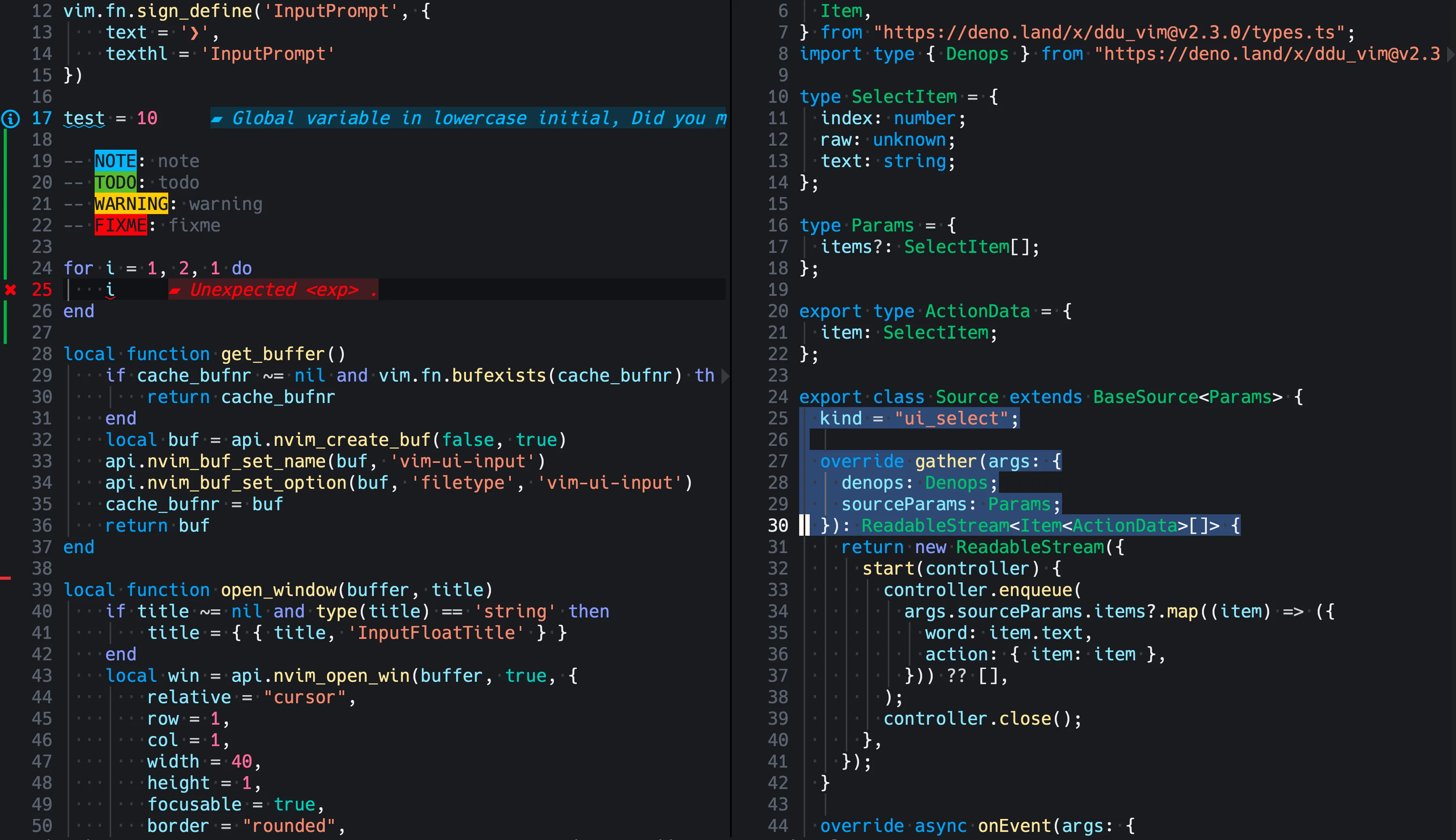Click the block cursor on right pane line 30
Screen dimensions: 1456x840
804,526
